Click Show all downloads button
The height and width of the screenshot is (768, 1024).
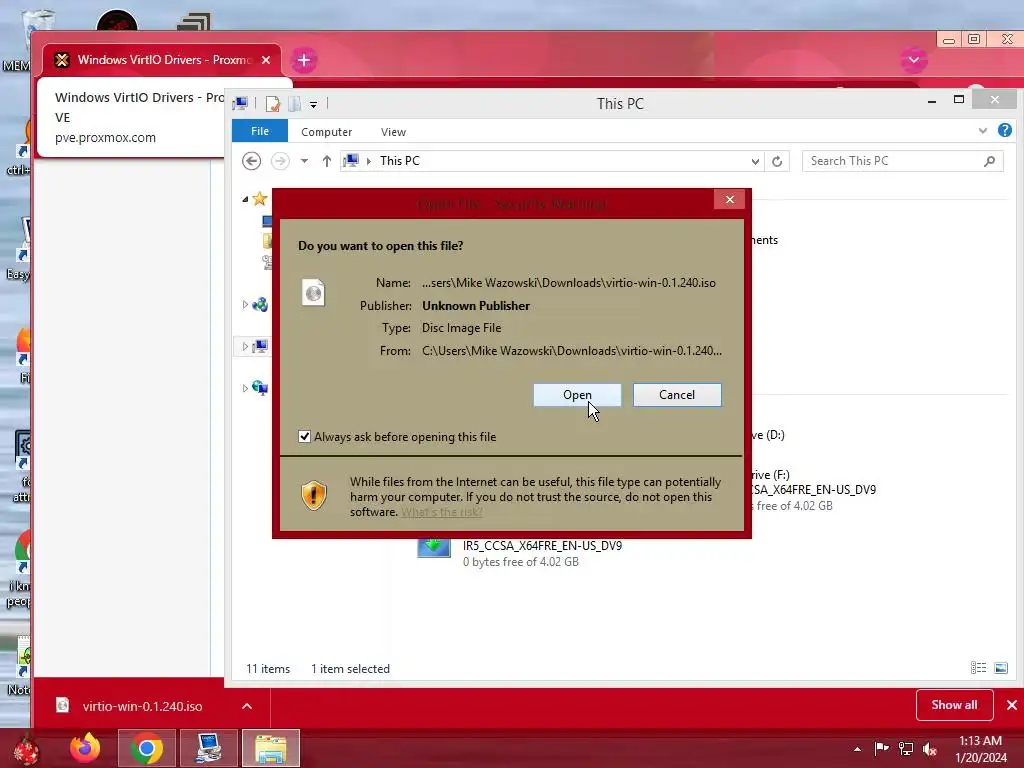point(954,705)
